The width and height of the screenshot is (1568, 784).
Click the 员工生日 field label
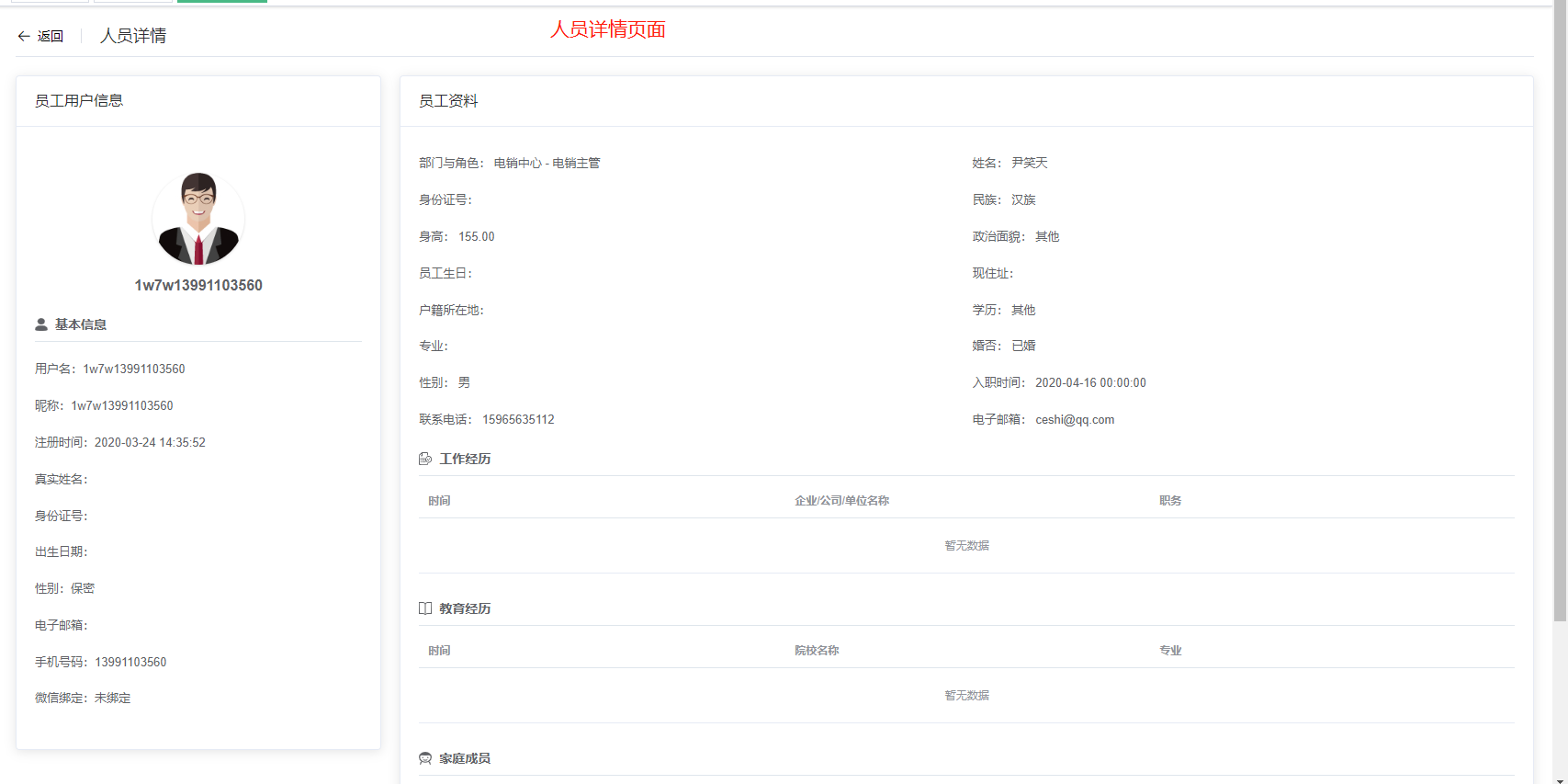pos(446,273)
